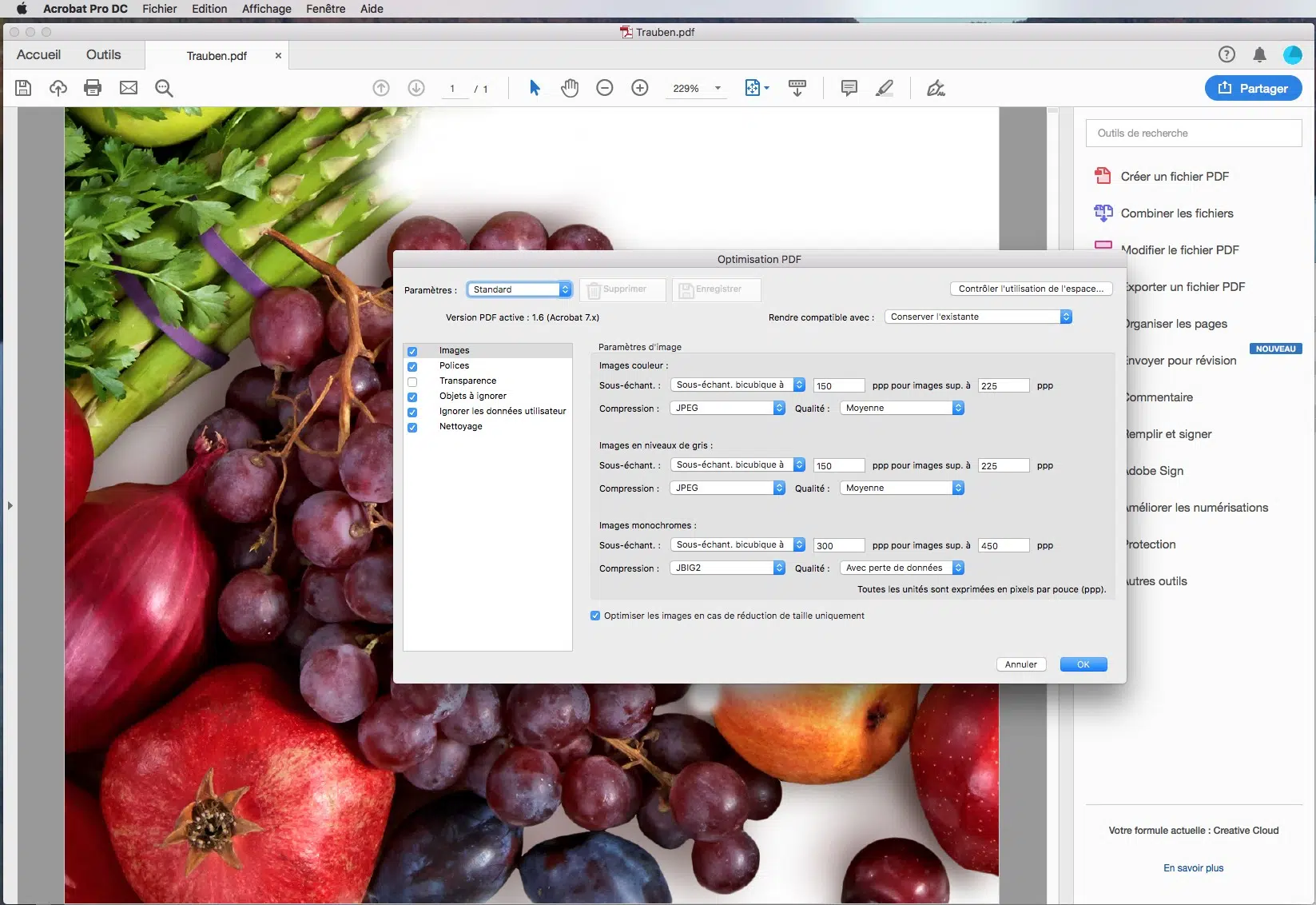This screenshot has width=1316, height=905.
Task: Expand the left navigation pane arrow
Action: coord(10,505)
